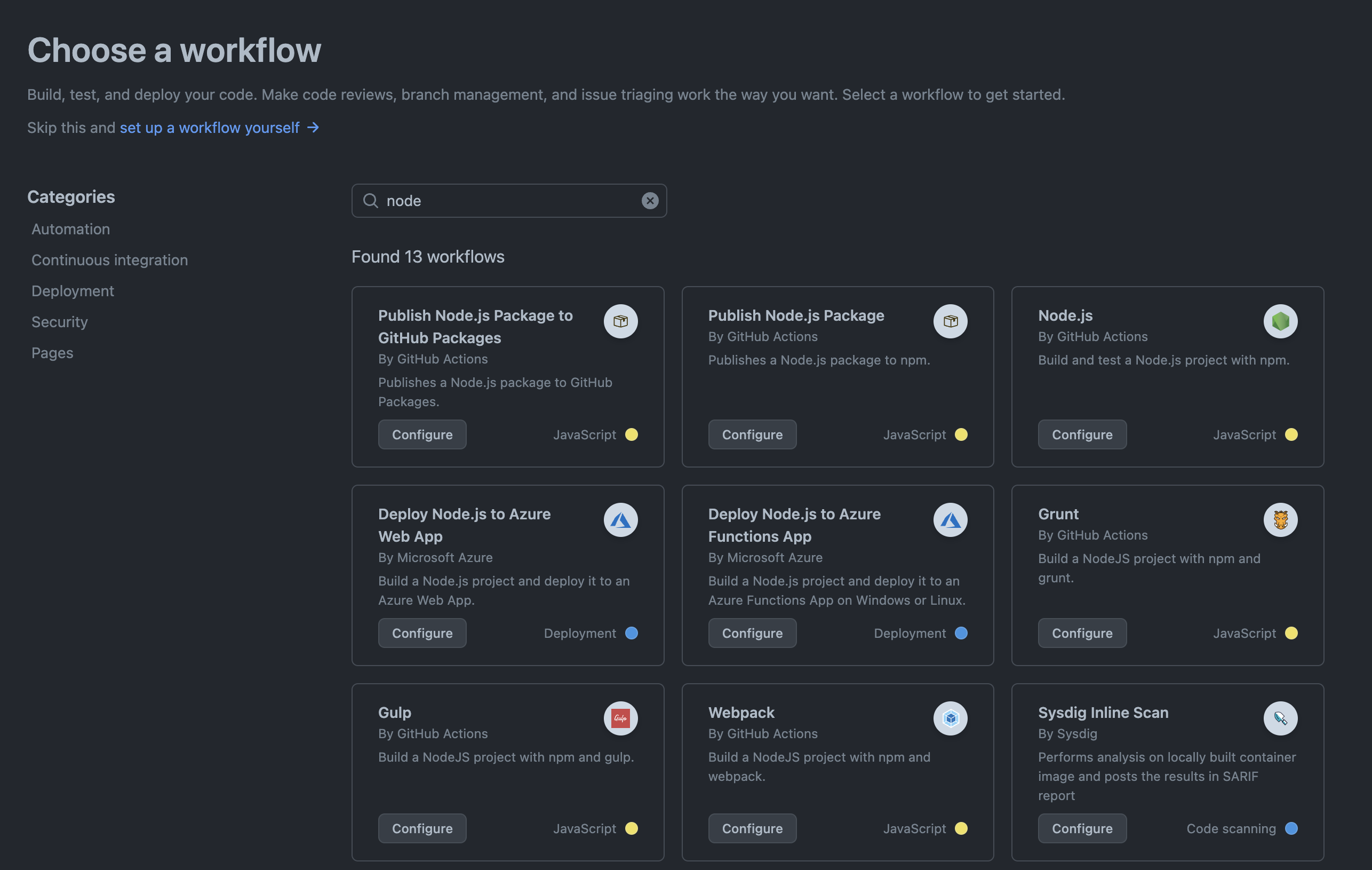The width and height of the screenshot is (1372, 870).
Task: Click Azure logo on Deploy Node.js to Azure Web App
Action: tap(620, 520)
